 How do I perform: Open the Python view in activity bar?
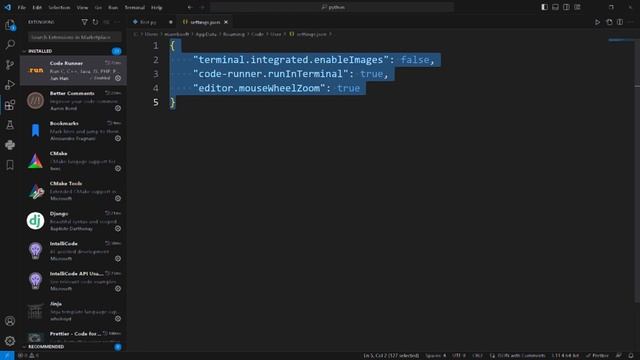10,145
